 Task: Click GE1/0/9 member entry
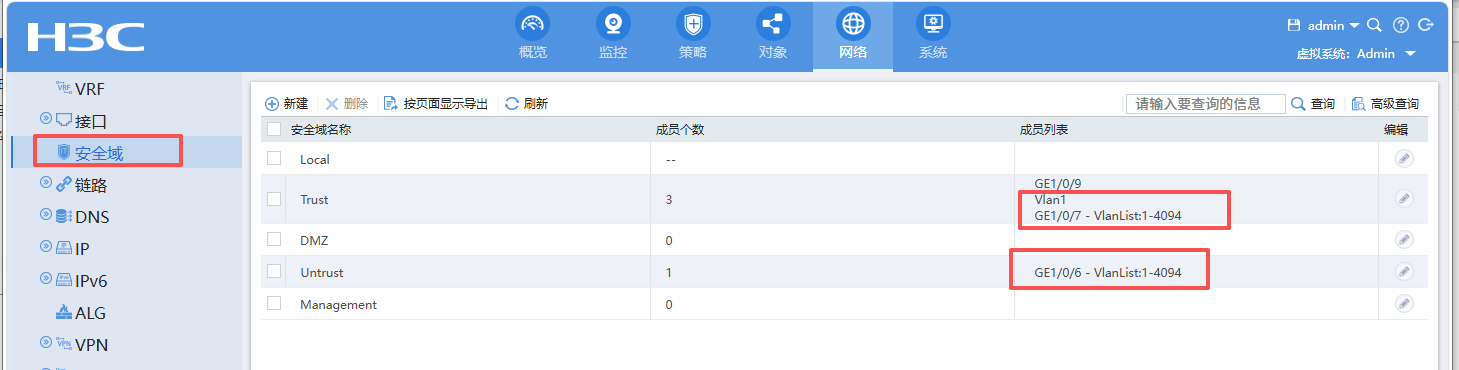(1058, 183)
